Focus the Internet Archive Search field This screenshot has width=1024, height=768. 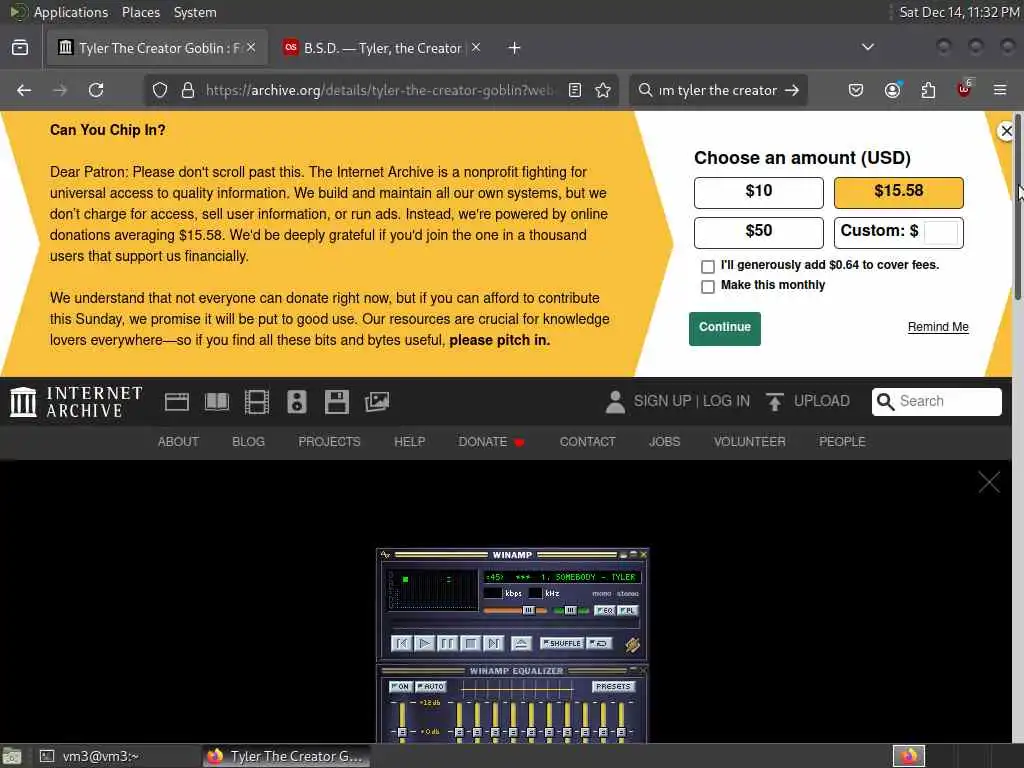936,401
